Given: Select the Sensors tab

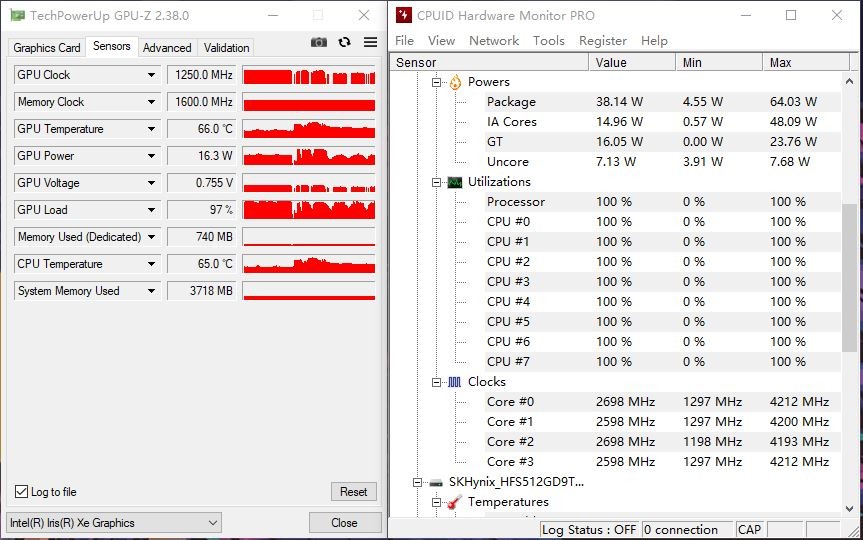Looking at the screenshot, I should pyautogui.click(x=112, y=46).
